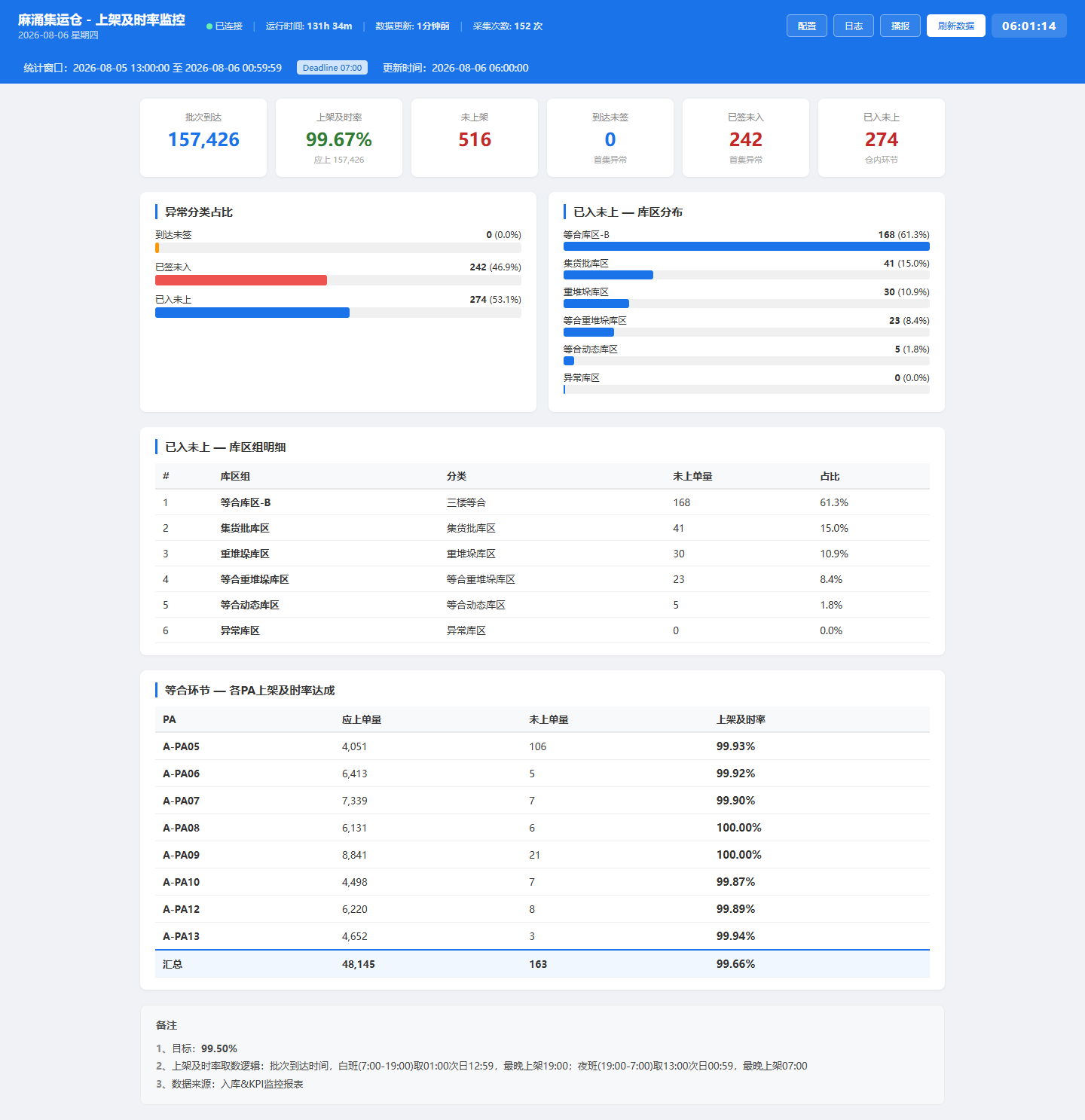Image resolution: width=1085 pixels, height=1120 pixels.
Task: Select the 批次到达 157,426 card
Action: tap(203, 138)
